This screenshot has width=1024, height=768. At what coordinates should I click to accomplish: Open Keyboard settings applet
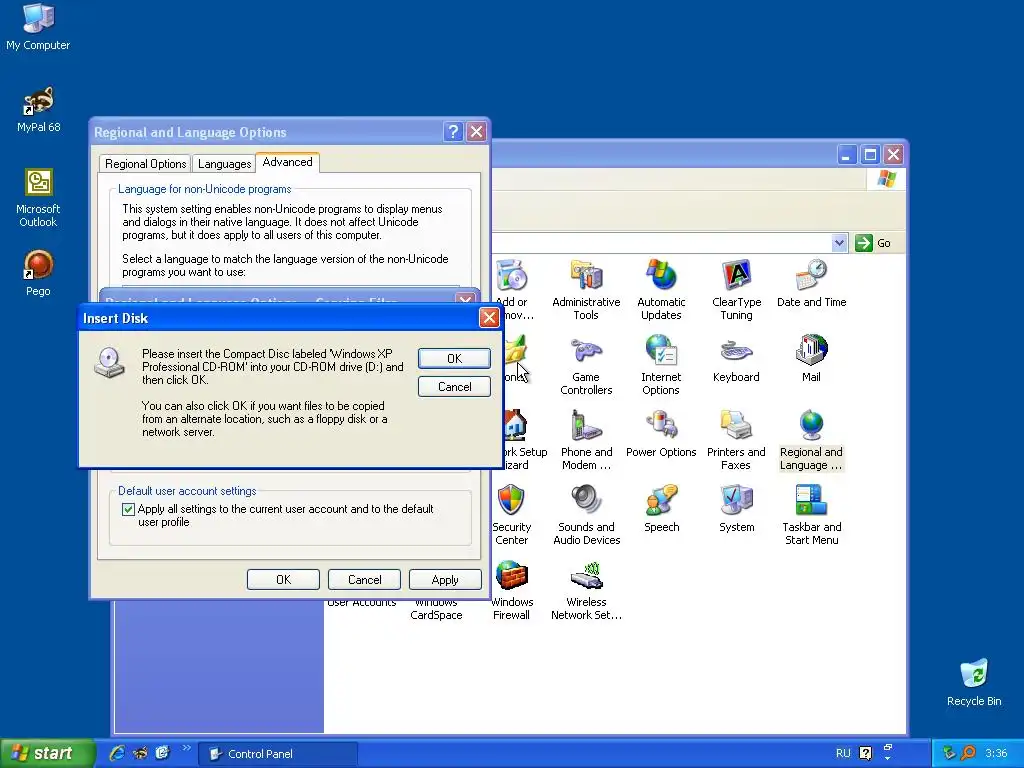736,359
